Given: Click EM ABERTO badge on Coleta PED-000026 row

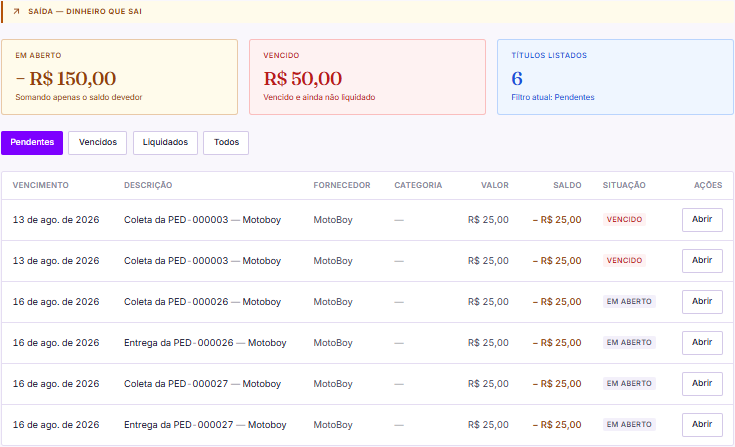Looking at the screenshot, I should click(x=629, y=301).
